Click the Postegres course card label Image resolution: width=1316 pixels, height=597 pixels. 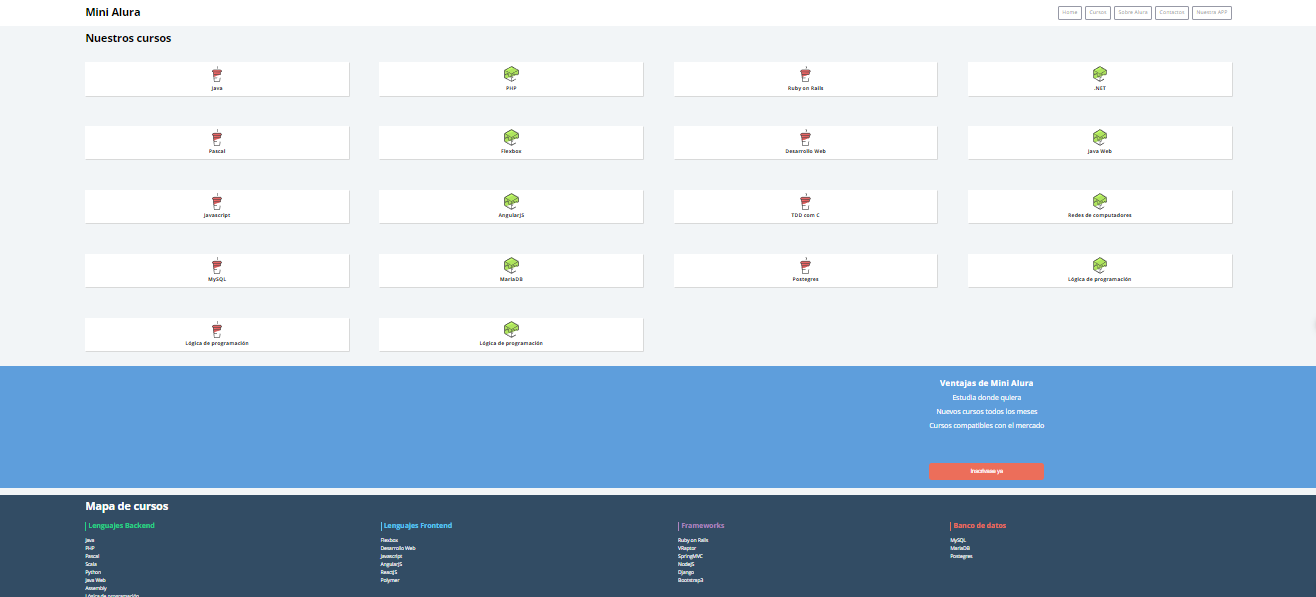click(805, 279)
